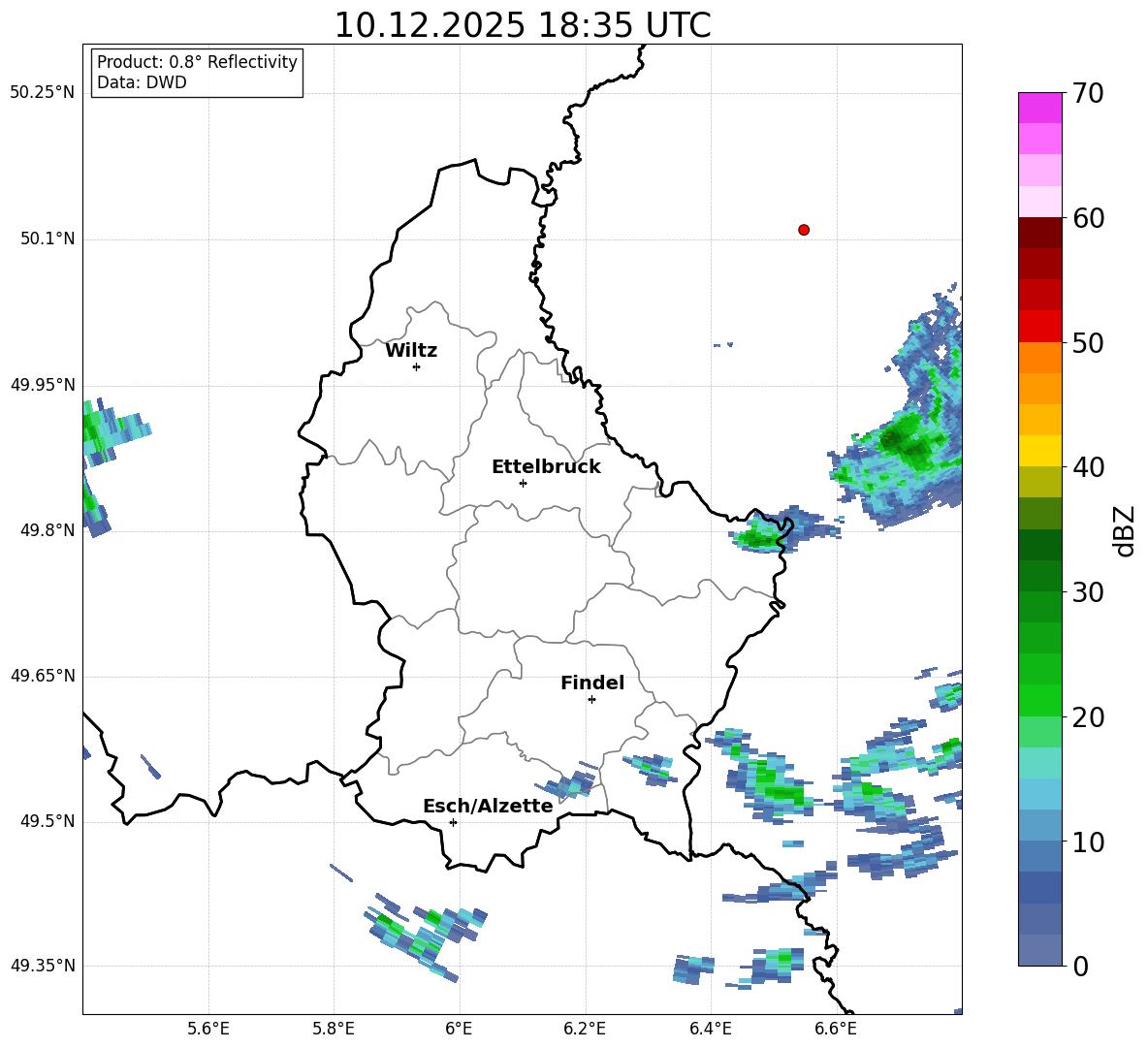Screen dimensions: 1148x1048
Task: Click the 50.1°N latitude label
Action: pos(48,238)
